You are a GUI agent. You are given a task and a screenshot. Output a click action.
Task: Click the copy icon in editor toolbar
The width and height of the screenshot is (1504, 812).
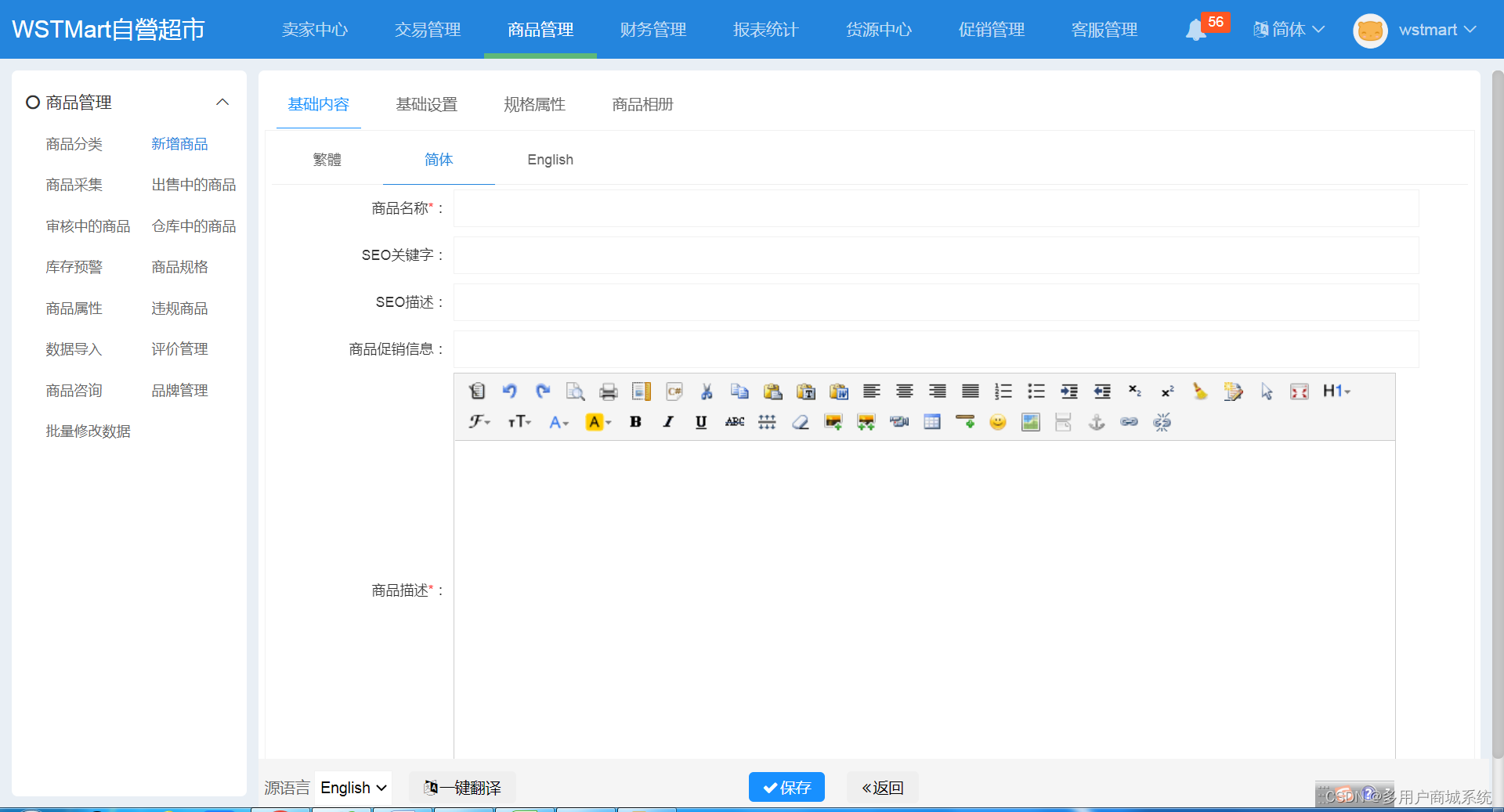[x=739, y=391]
